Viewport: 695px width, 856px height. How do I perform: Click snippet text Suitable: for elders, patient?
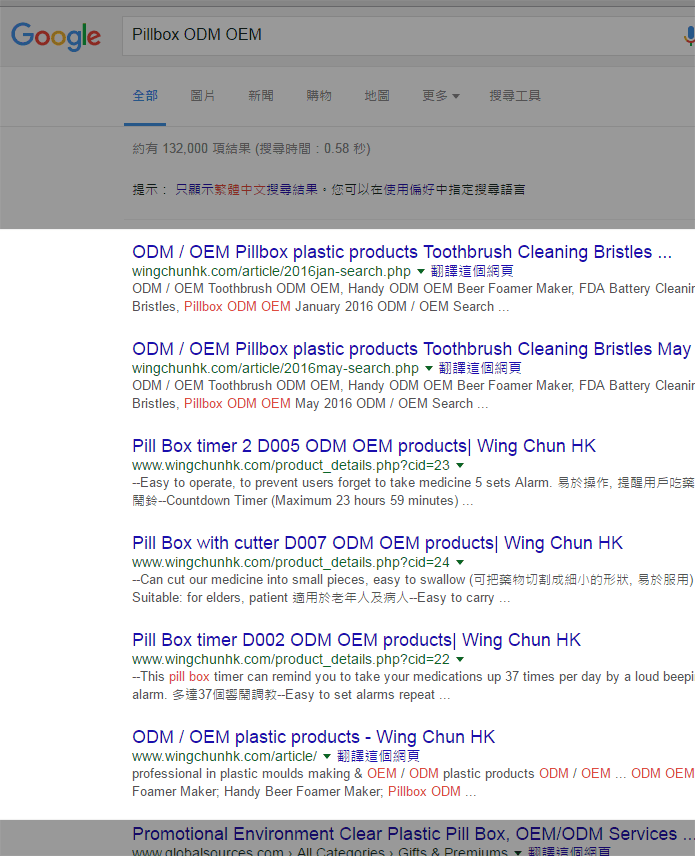(x=210, y=598)
